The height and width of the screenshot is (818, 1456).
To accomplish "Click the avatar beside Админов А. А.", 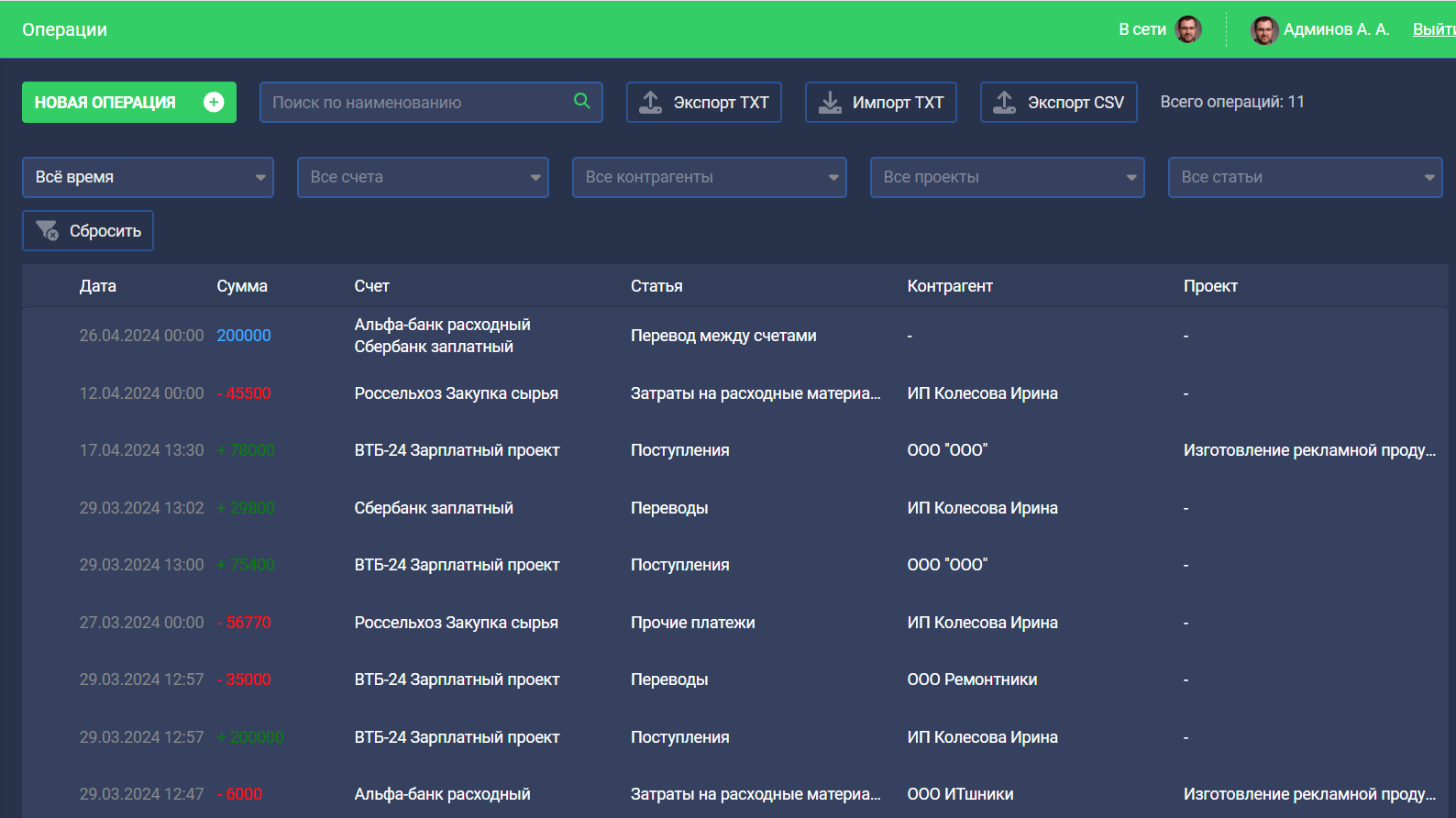I will point(1264,29).
